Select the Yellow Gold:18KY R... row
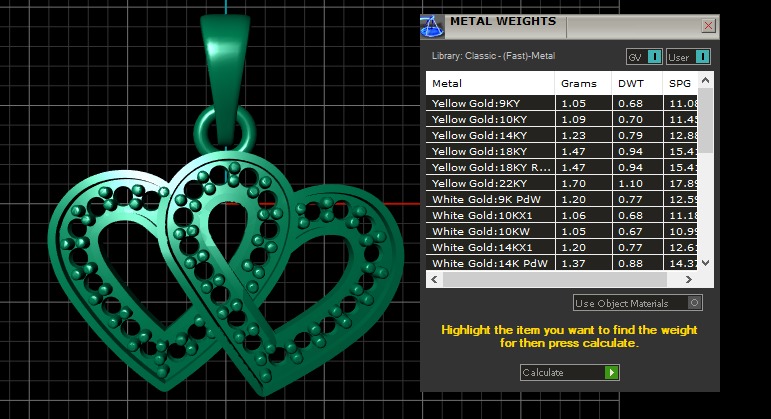 [x=562, y=167]
